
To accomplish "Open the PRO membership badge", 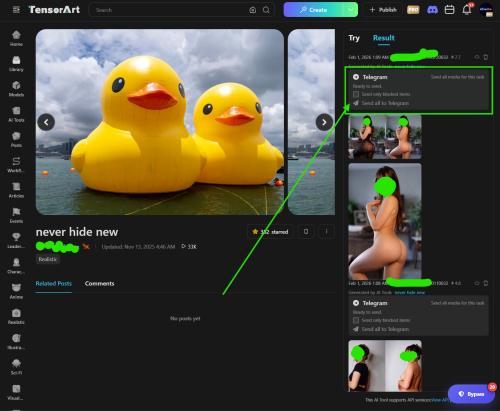I will click(413, 10).
